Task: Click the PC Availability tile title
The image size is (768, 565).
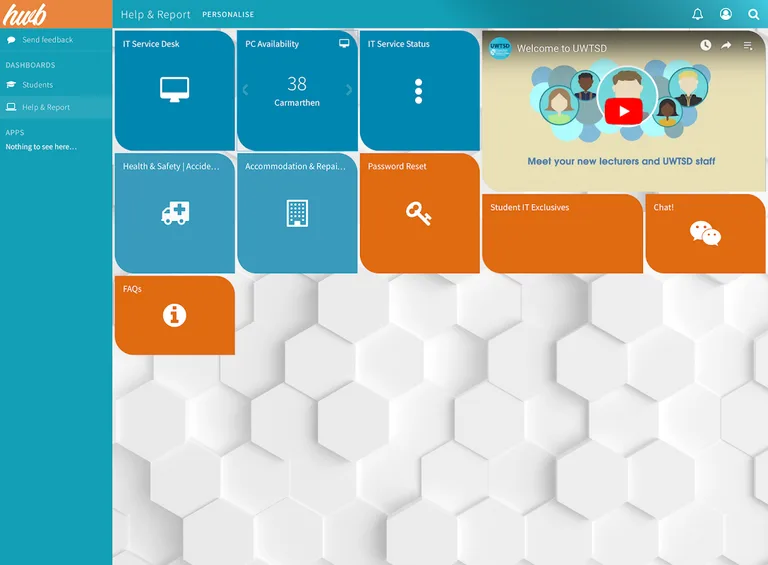Action: pos(272,44)
